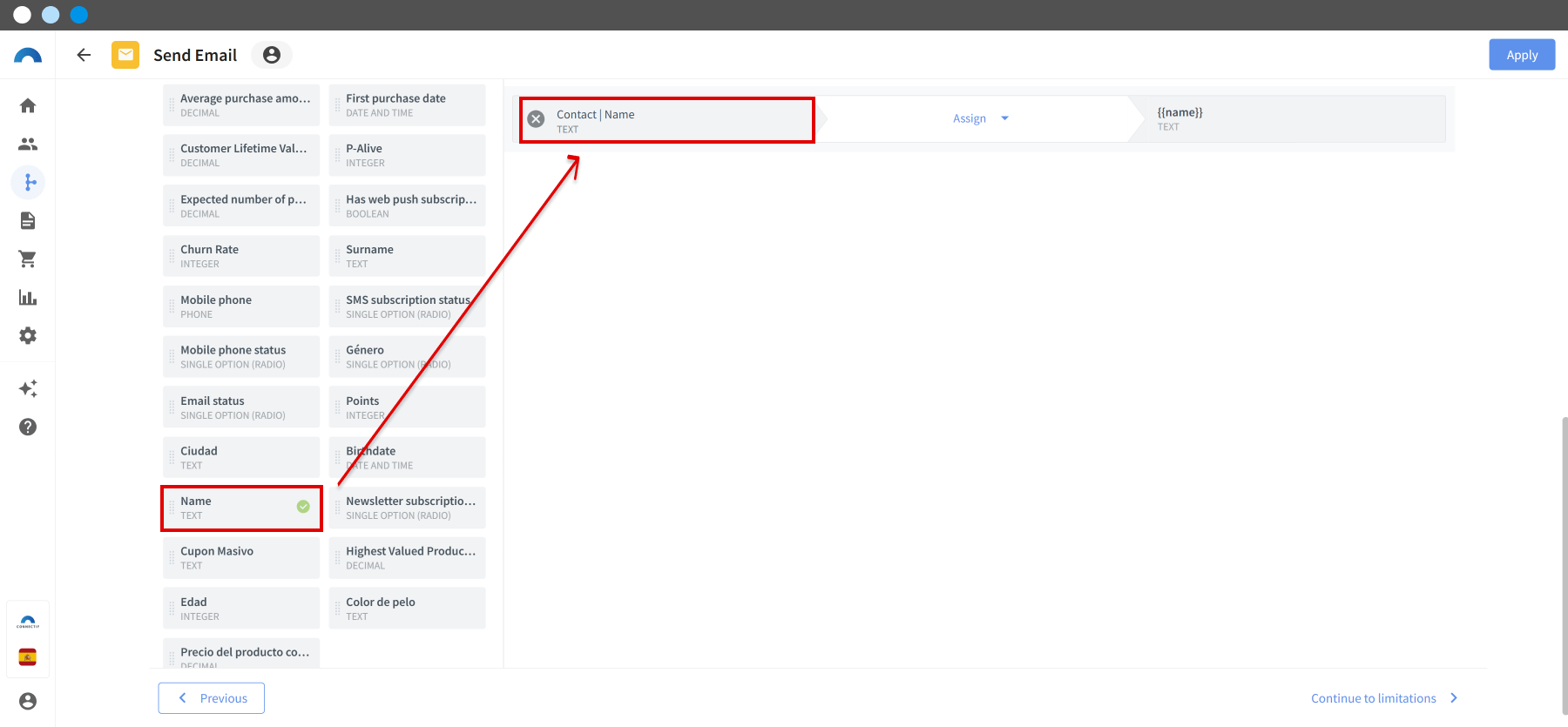This screenshot has height=727, width=1568.
Task: Click the page vertical scrollbar on right
Action: 1565,566
